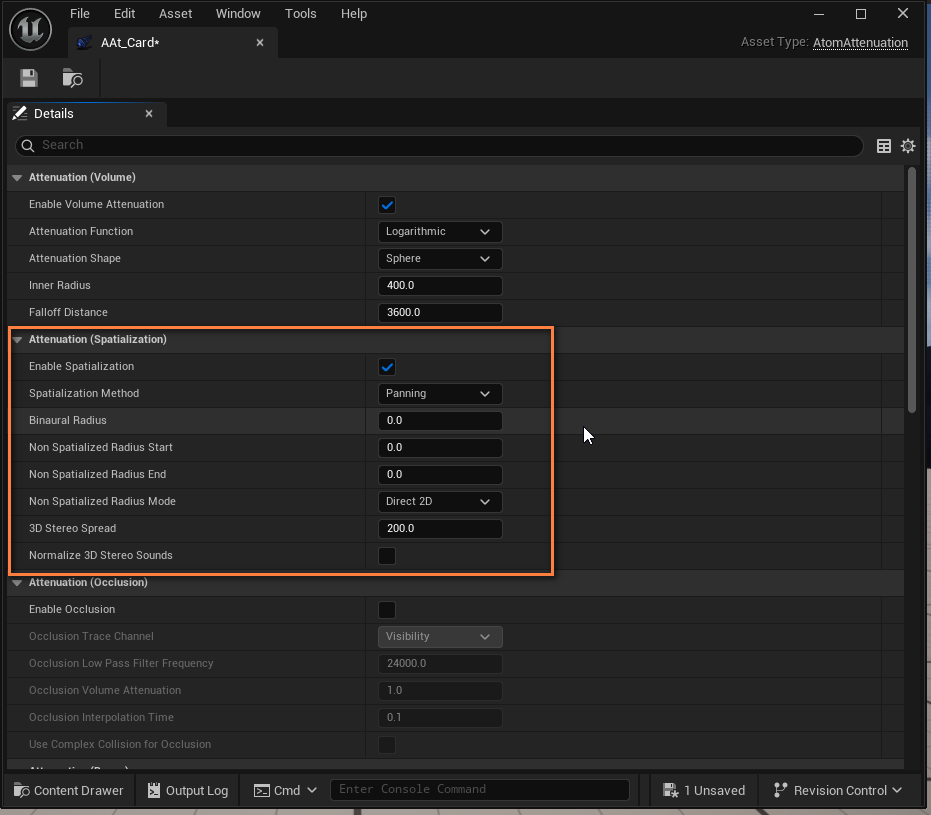
Task: Click Non Spatialized Radius End field
Action: [440, 475]
